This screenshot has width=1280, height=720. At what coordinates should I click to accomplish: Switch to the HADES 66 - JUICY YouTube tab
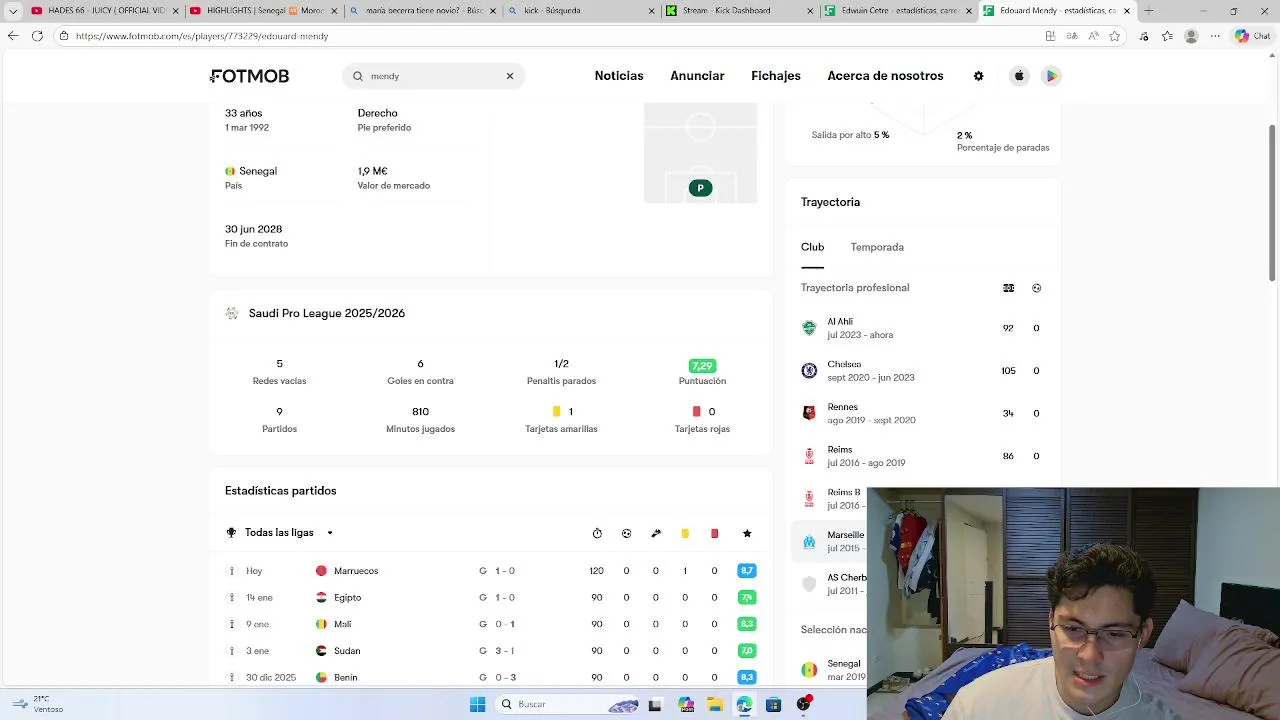click(x=105, y=10)
